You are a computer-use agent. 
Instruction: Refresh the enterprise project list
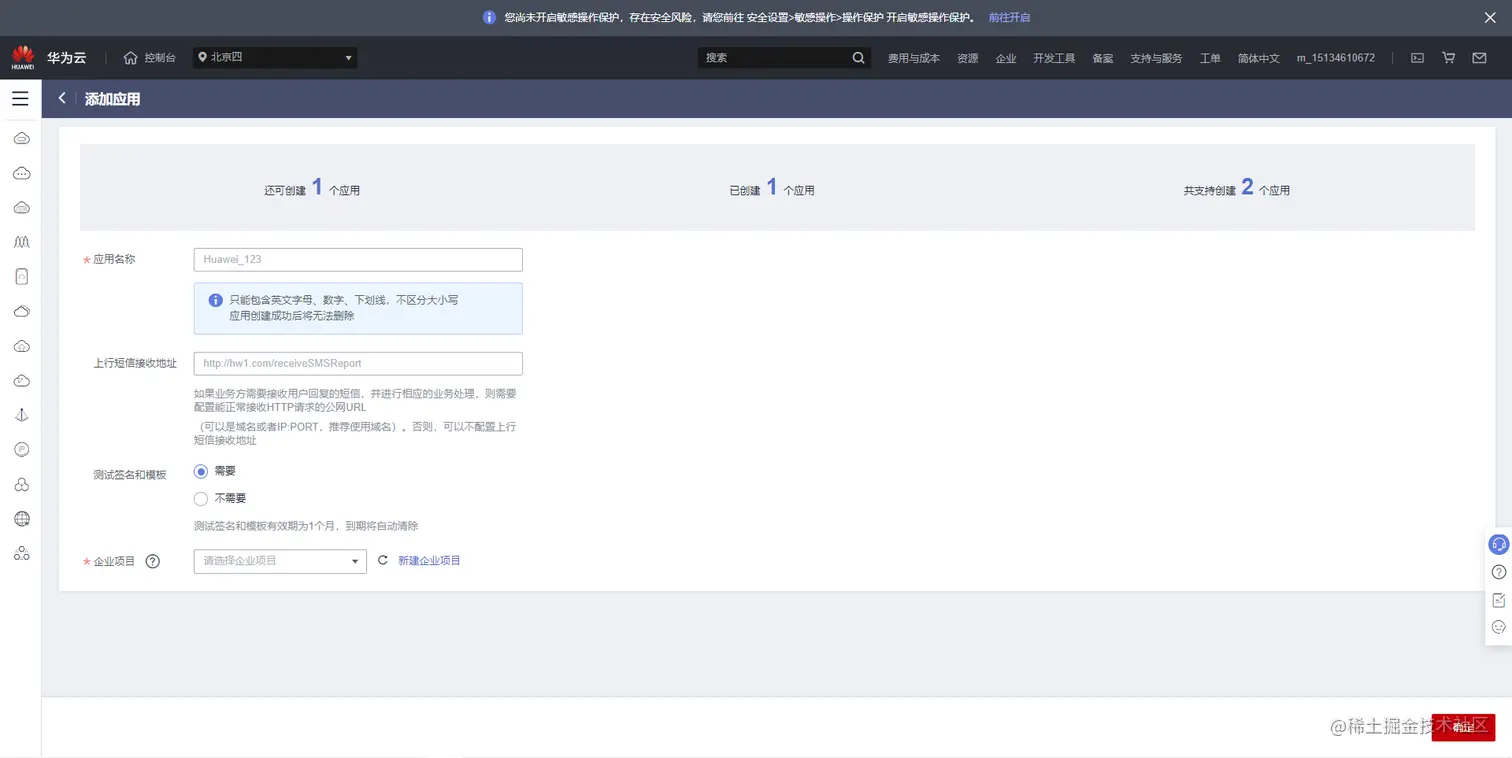point(382,561)
